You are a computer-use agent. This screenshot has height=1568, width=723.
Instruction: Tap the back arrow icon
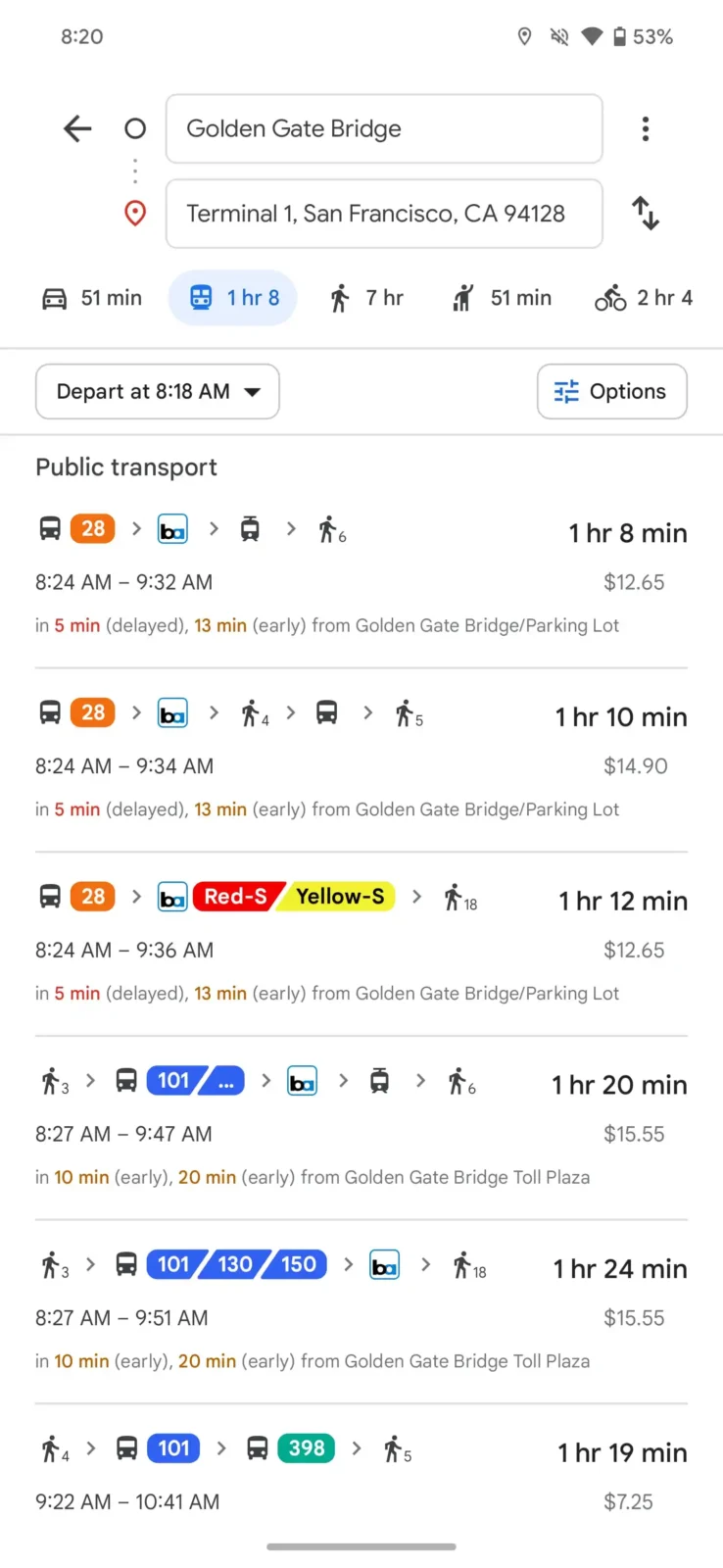point(77,128)
